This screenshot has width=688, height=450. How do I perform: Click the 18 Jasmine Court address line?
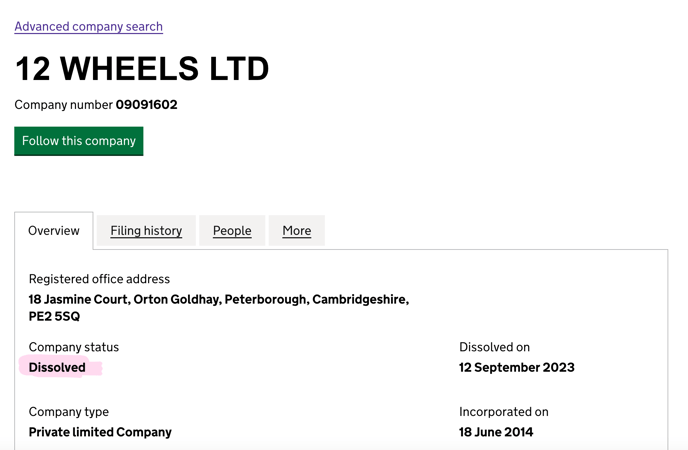(219, 300)
